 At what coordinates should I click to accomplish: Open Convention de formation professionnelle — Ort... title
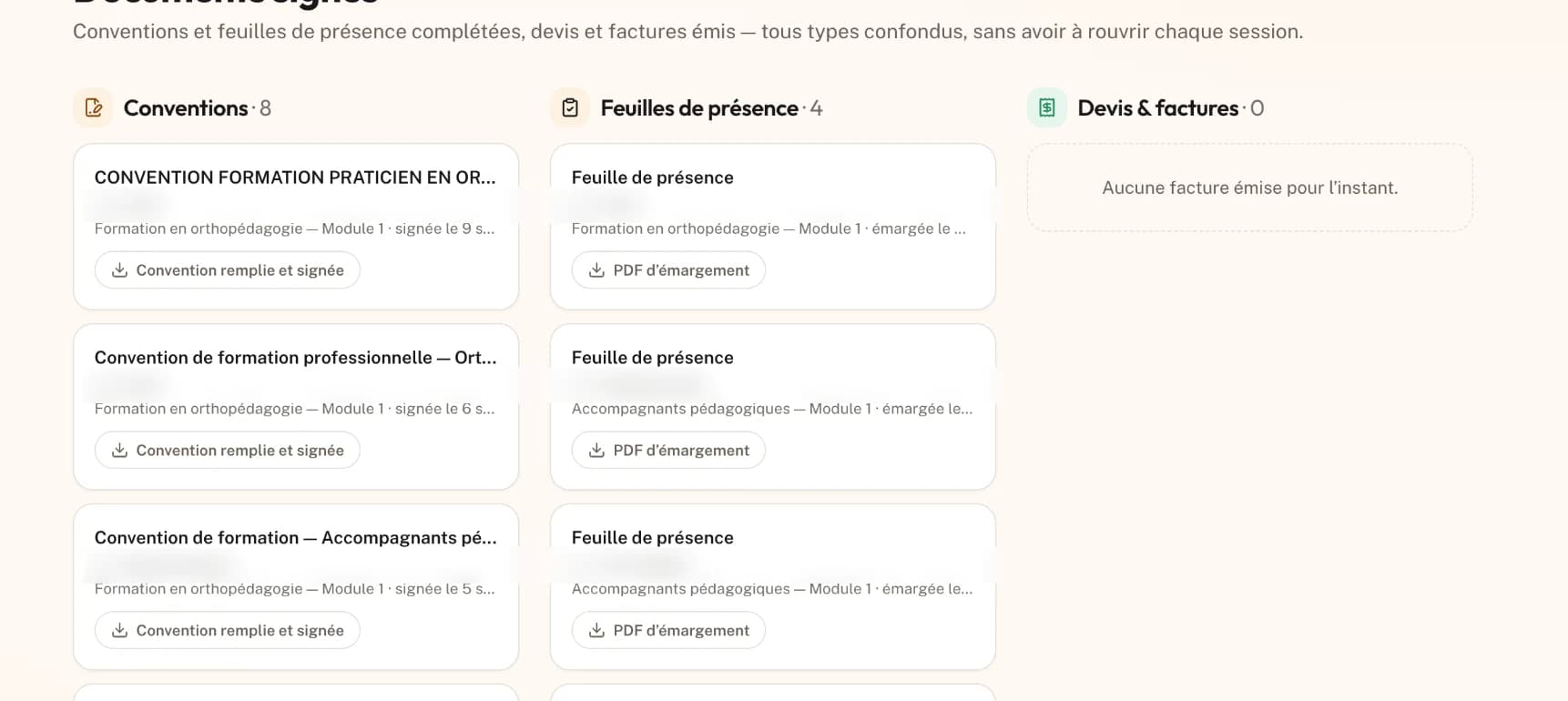[295, 358]
